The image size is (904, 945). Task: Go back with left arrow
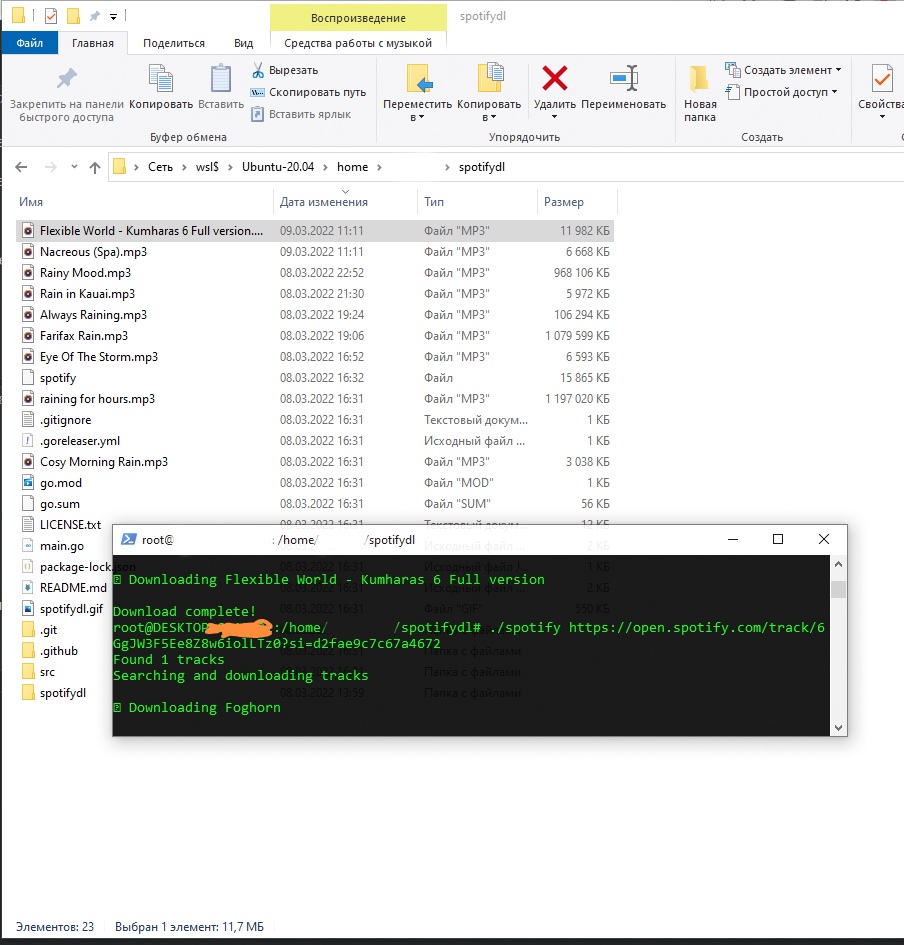click(21, 167)
